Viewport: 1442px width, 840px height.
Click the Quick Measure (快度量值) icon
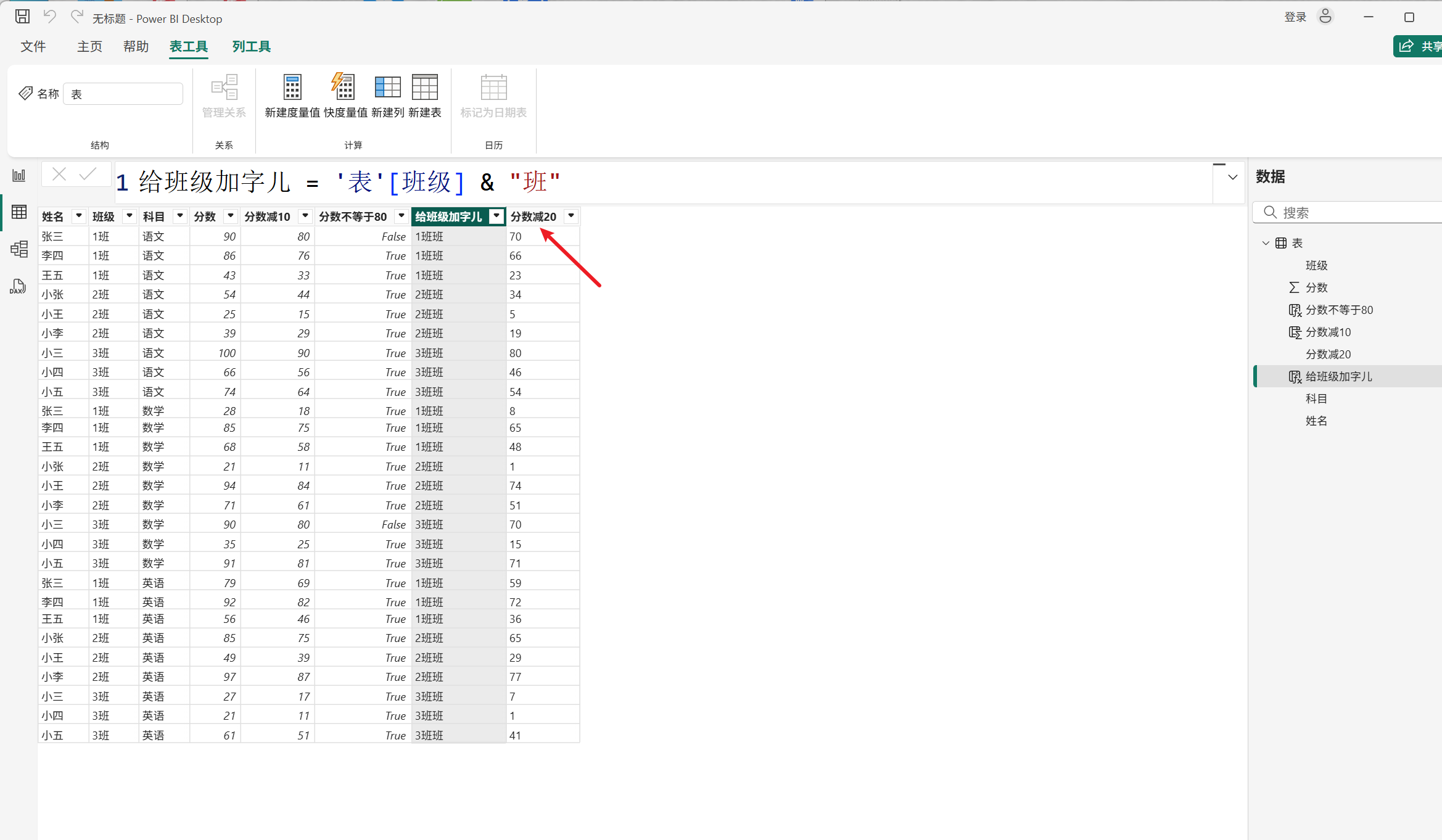[x=344, y=88]
